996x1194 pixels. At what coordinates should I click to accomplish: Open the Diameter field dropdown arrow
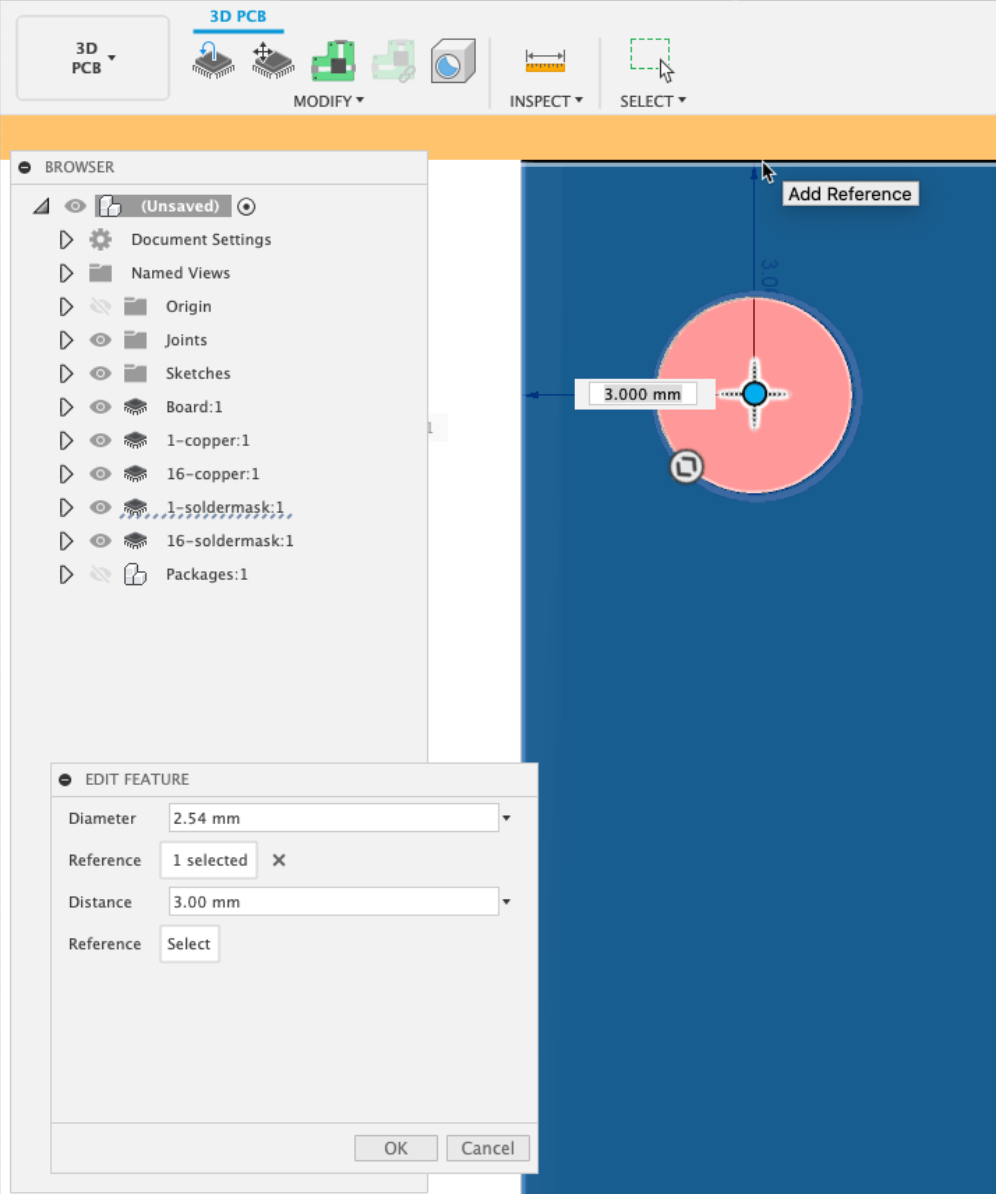[506, 819]
